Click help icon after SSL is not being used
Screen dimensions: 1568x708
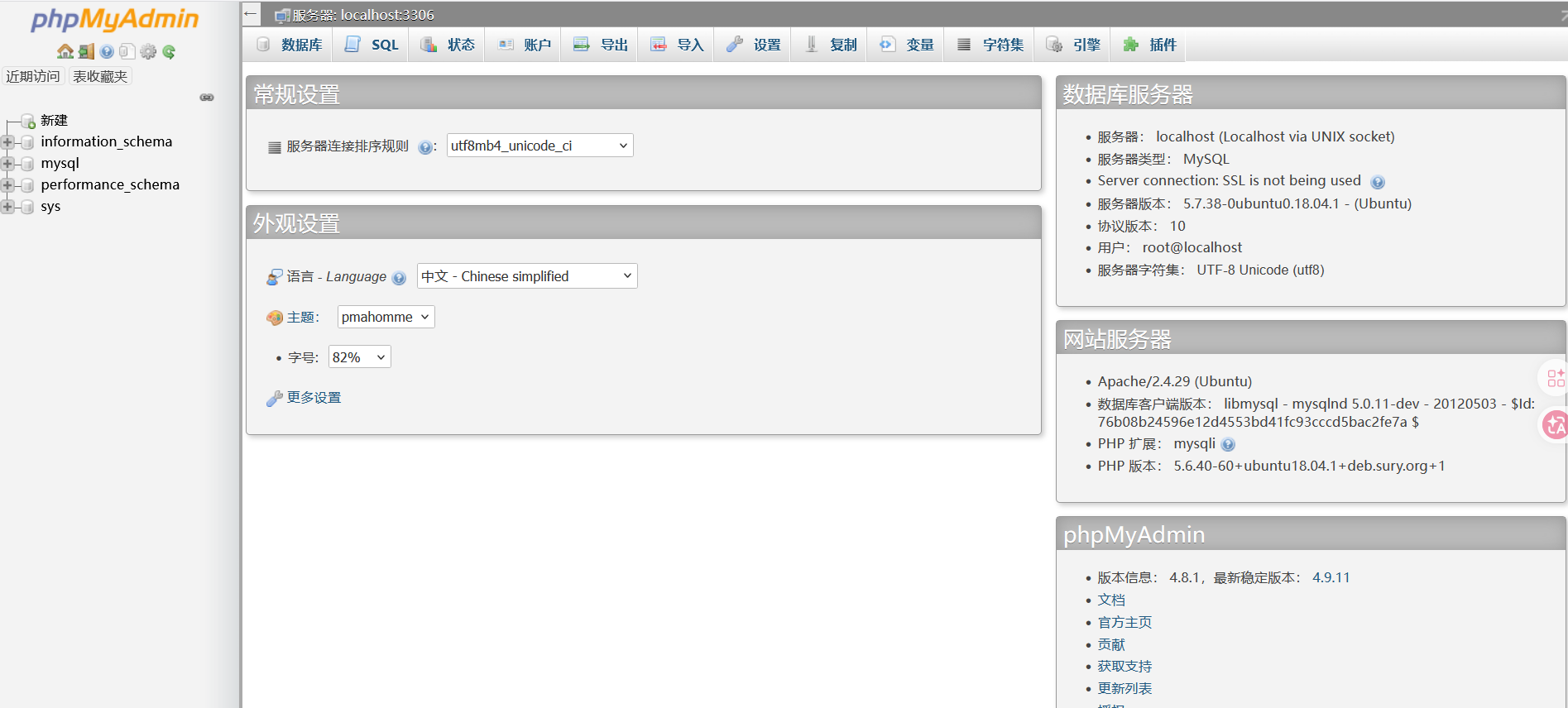(x=1378, y=182)
